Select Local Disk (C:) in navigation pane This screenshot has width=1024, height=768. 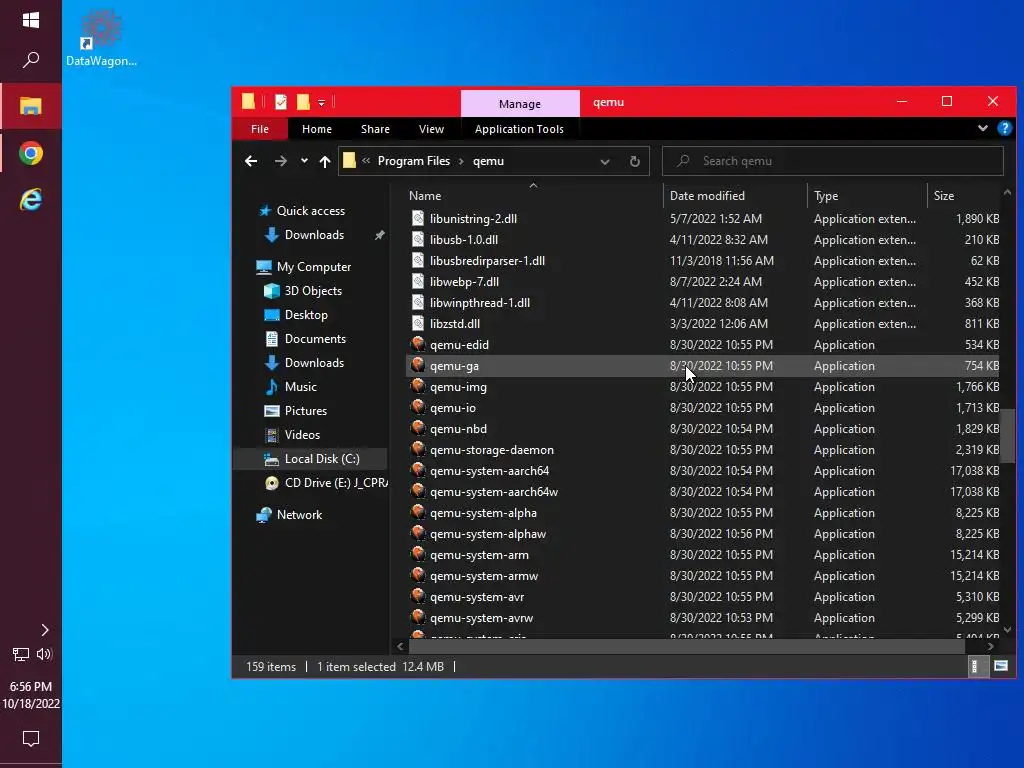pyautogui.click(x=322, y=458)
